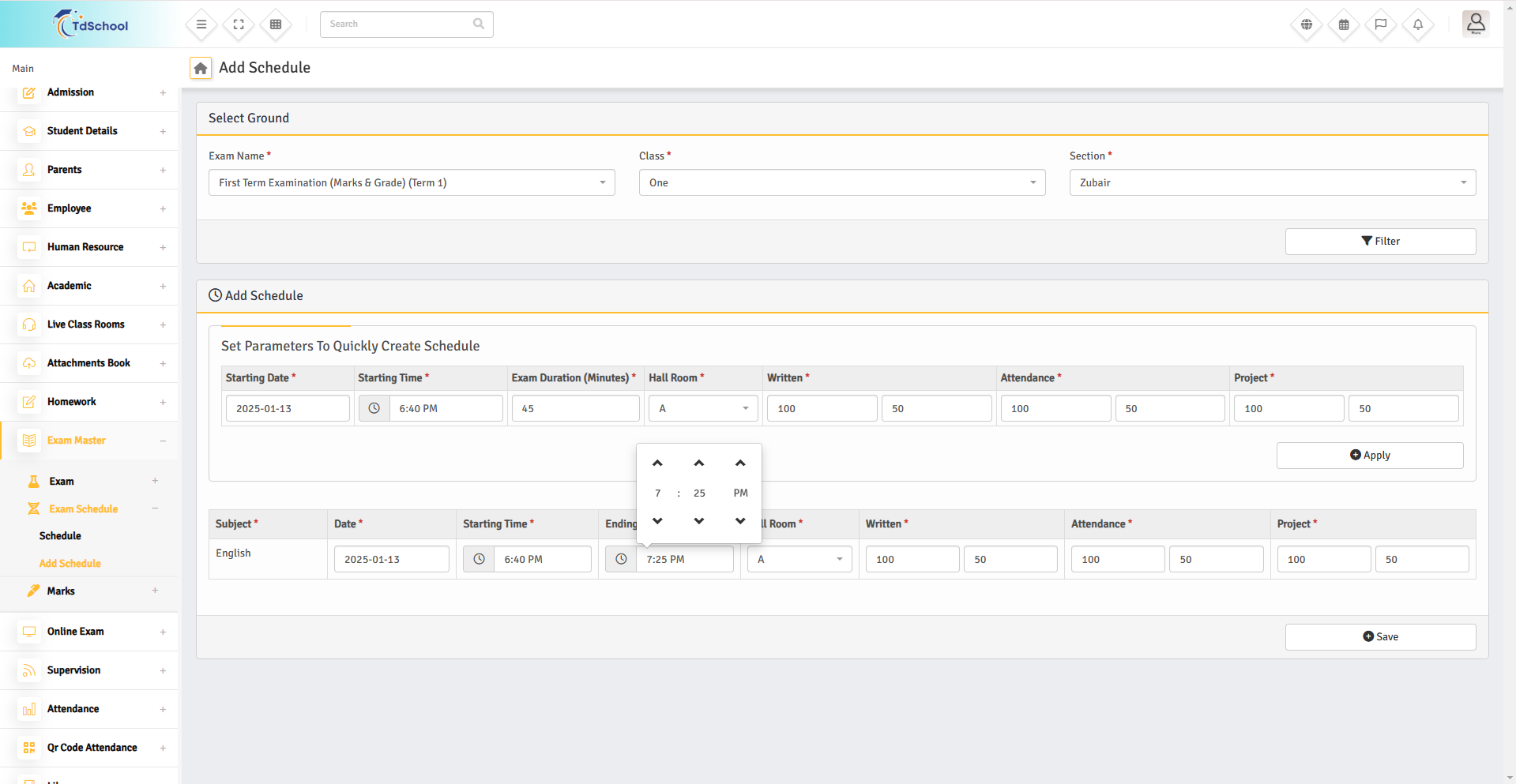Increase hour with up arrow in time picker

pyautogui.click(x=657, y=463)
